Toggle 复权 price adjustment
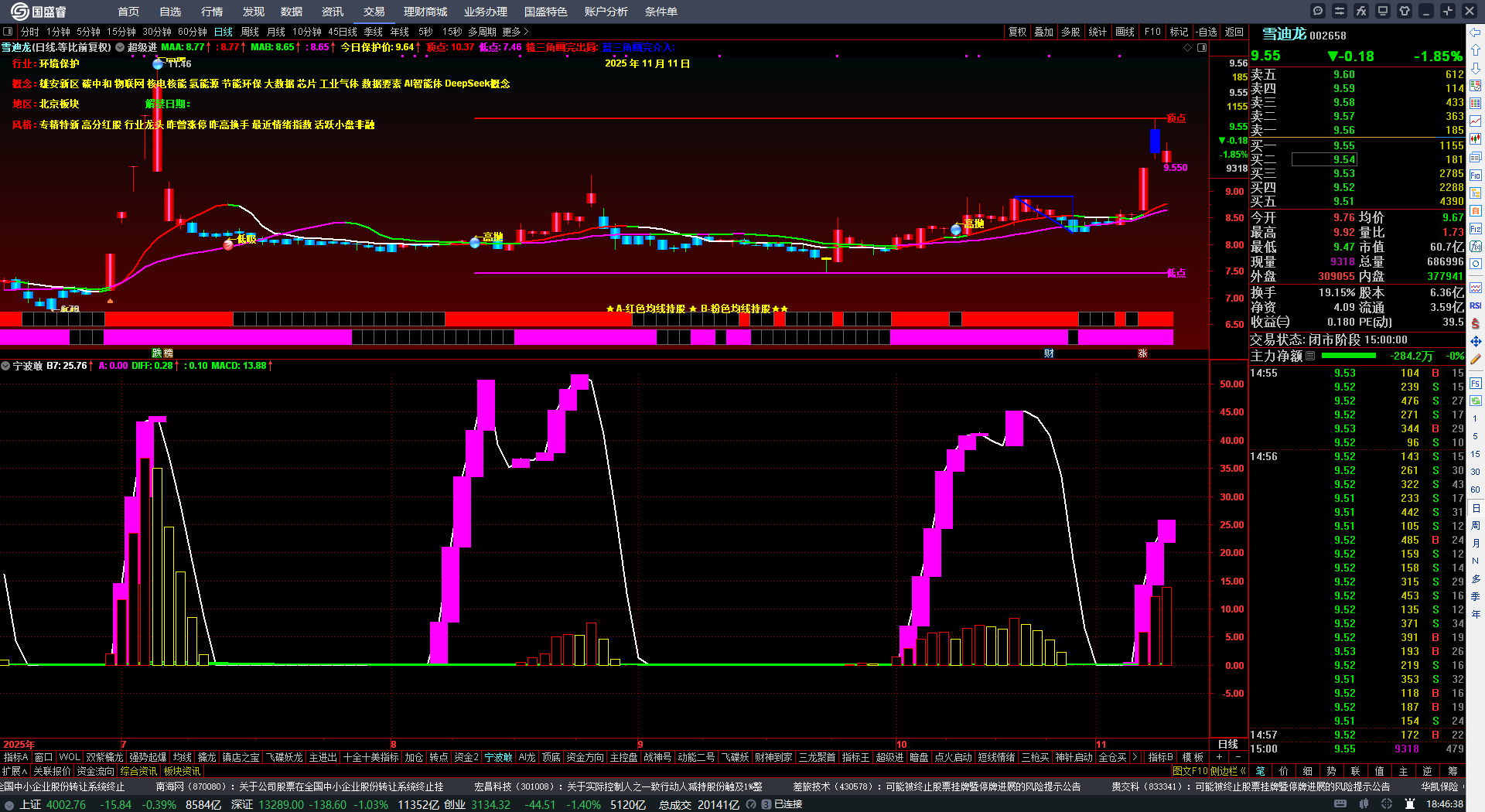This screenshot has height=812, width=1485. point(1018,32)
